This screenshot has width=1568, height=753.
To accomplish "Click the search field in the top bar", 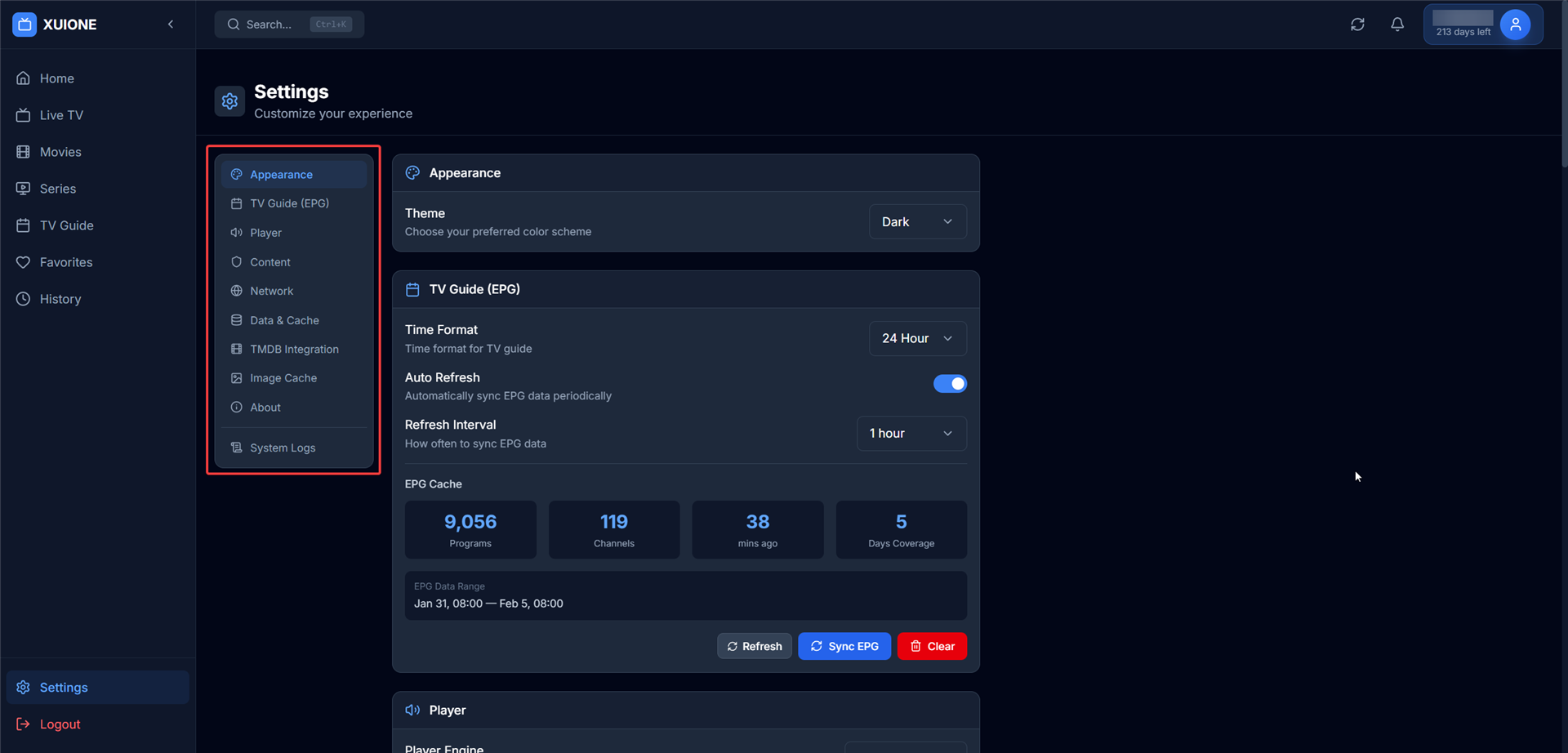I will 289,25.
